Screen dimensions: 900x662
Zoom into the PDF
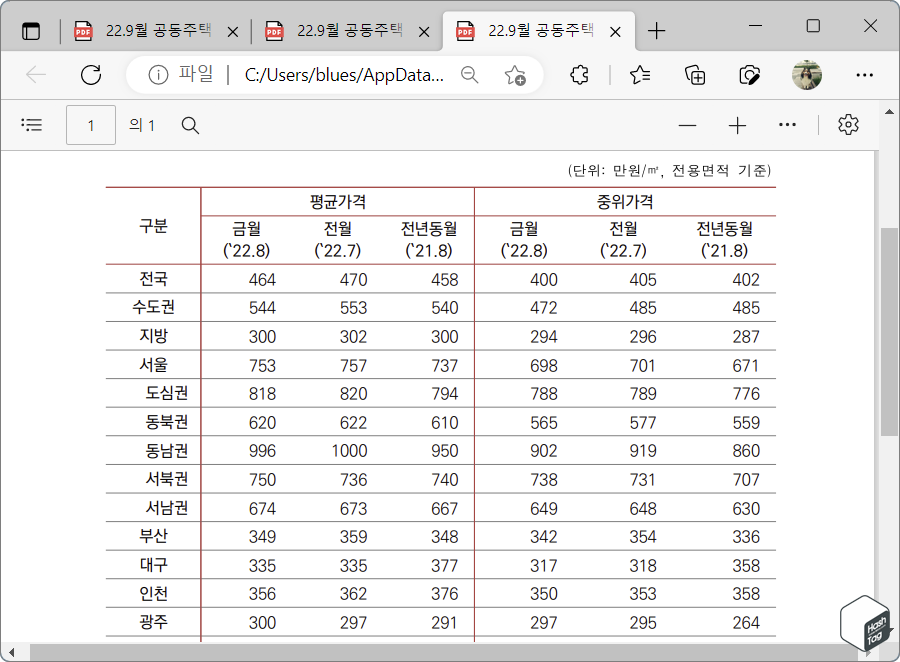[x=737, y=125]
